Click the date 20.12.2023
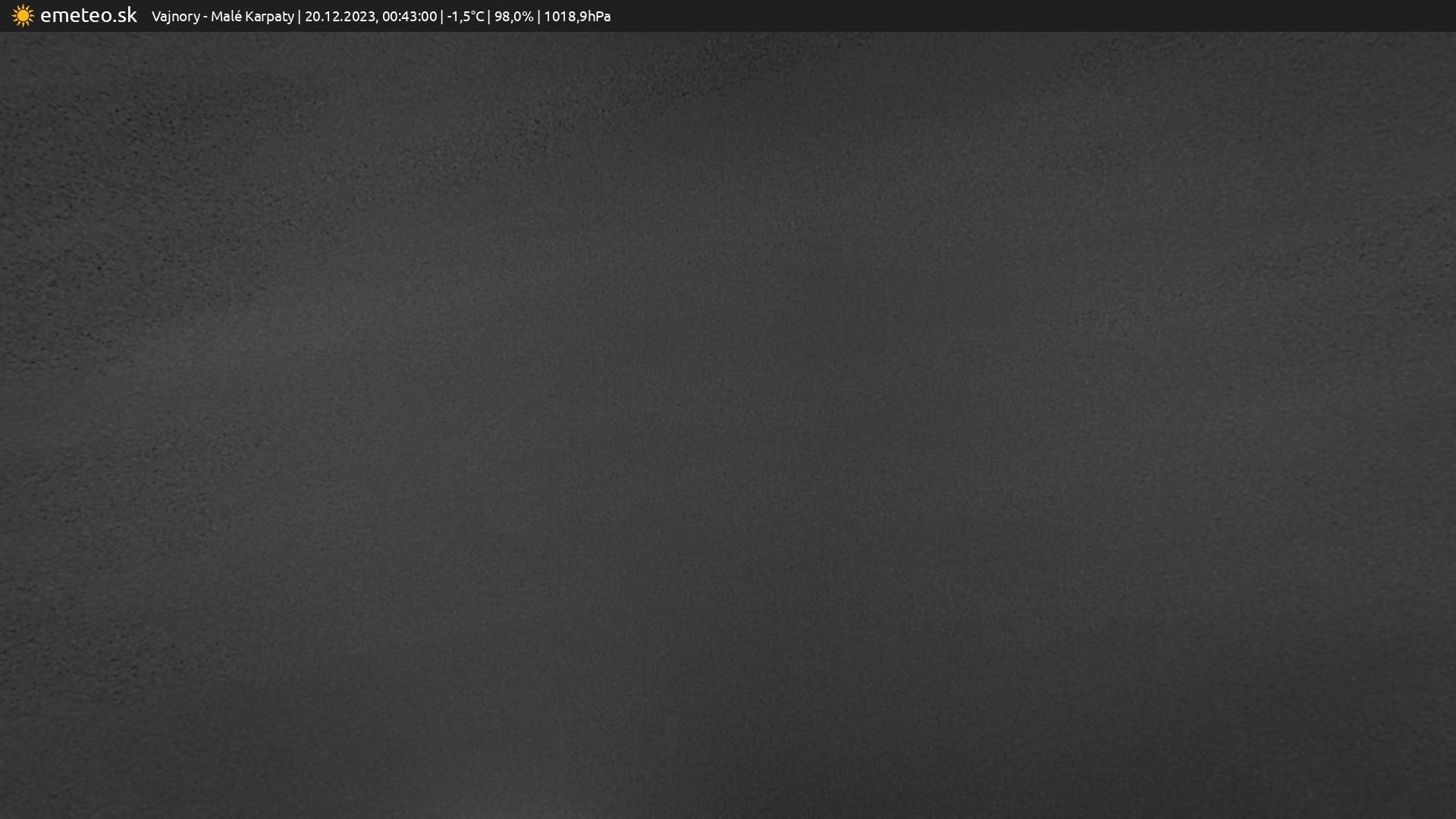Viewport: 1456px width, 819px height. tap(340, 16)
